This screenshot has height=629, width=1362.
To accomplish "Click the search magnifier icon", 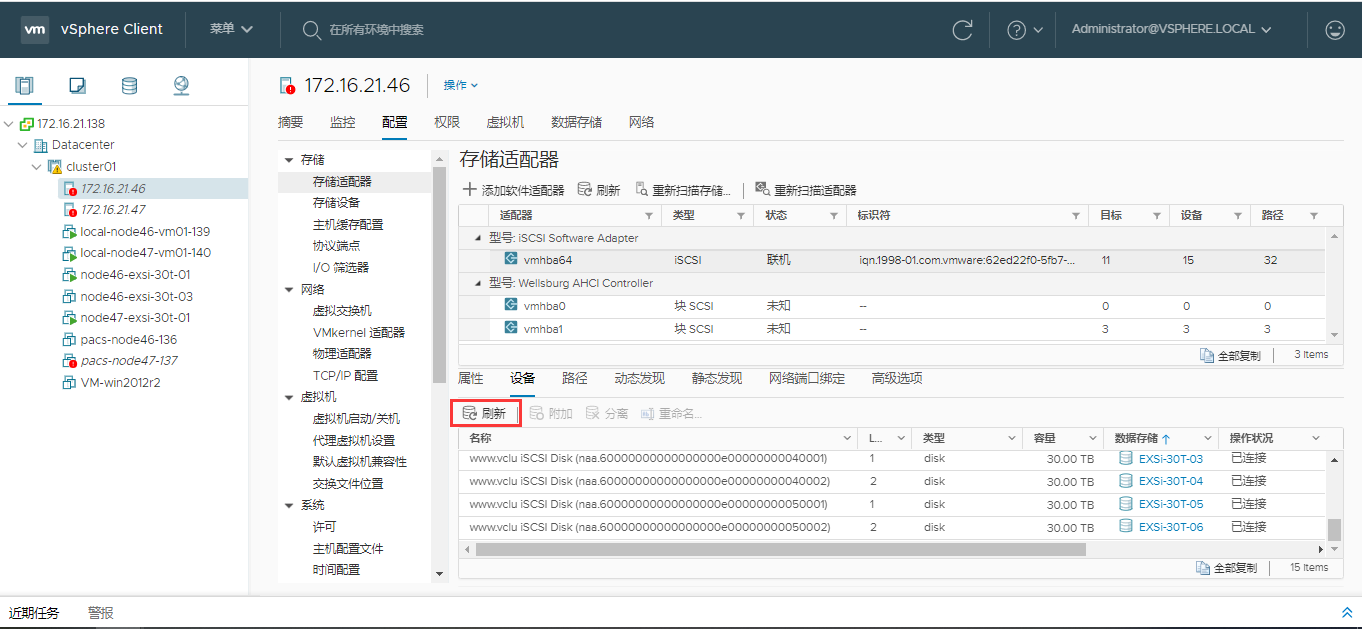I will [x=311, y=30].
